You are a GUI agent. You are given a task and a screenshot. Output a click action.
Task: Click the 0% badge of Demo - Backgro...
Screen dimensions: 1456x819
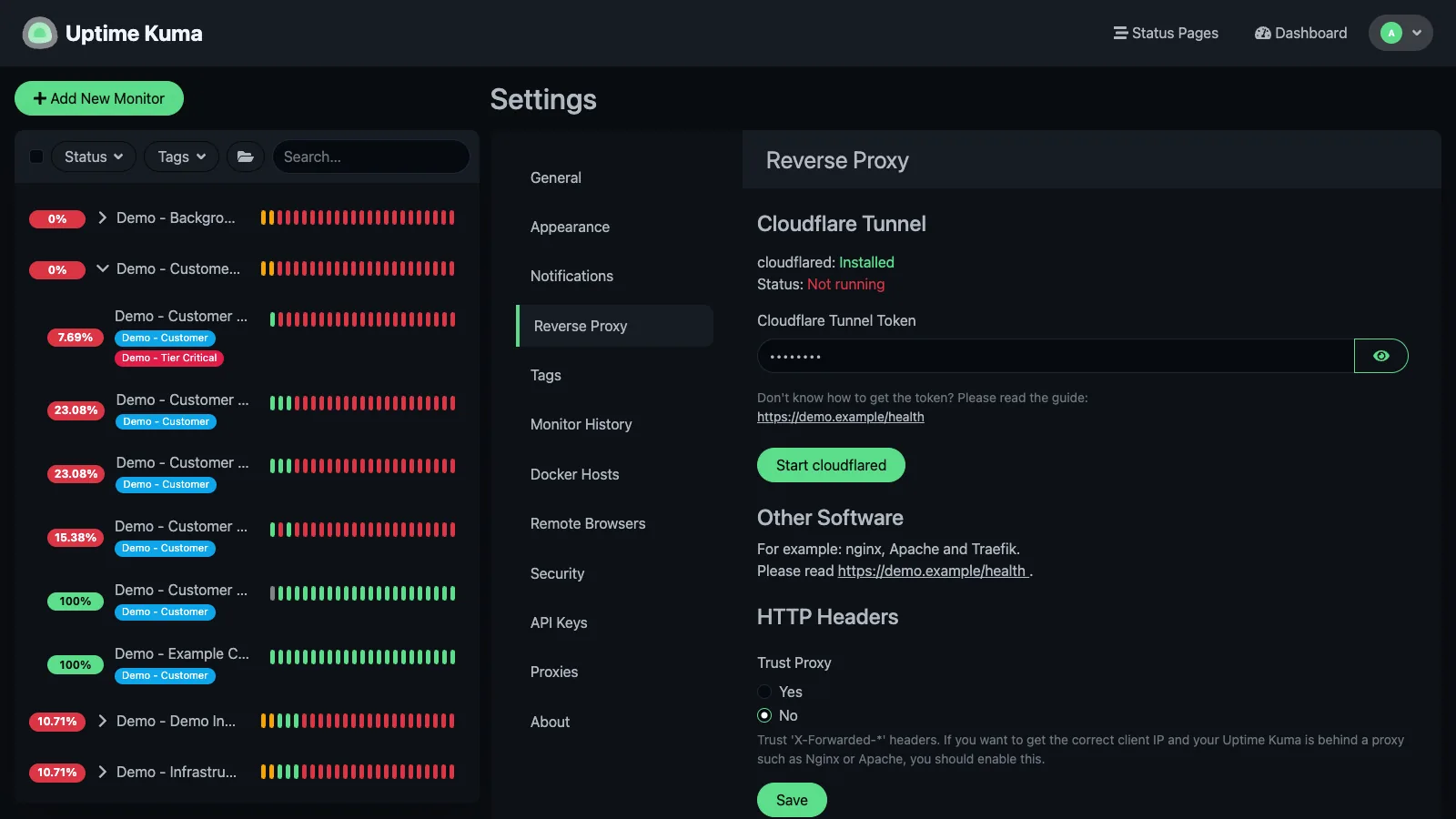click(x=57, y=219)
